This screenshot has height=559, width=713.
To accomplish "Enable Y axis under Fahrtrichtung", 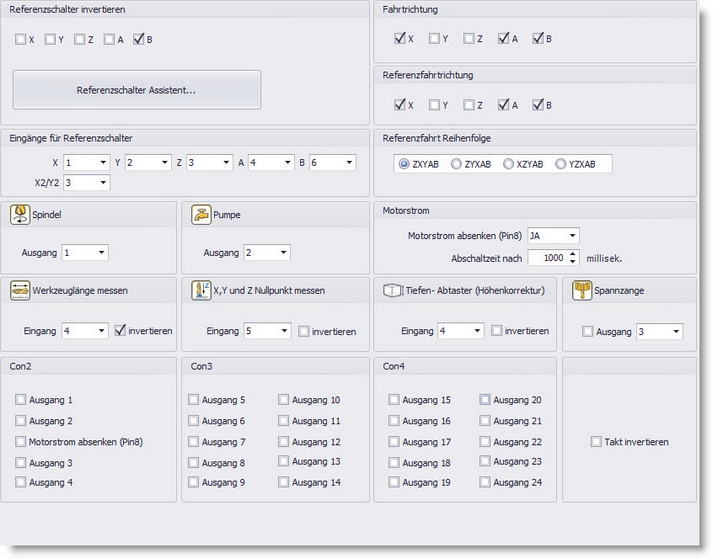I will (434, 39).
